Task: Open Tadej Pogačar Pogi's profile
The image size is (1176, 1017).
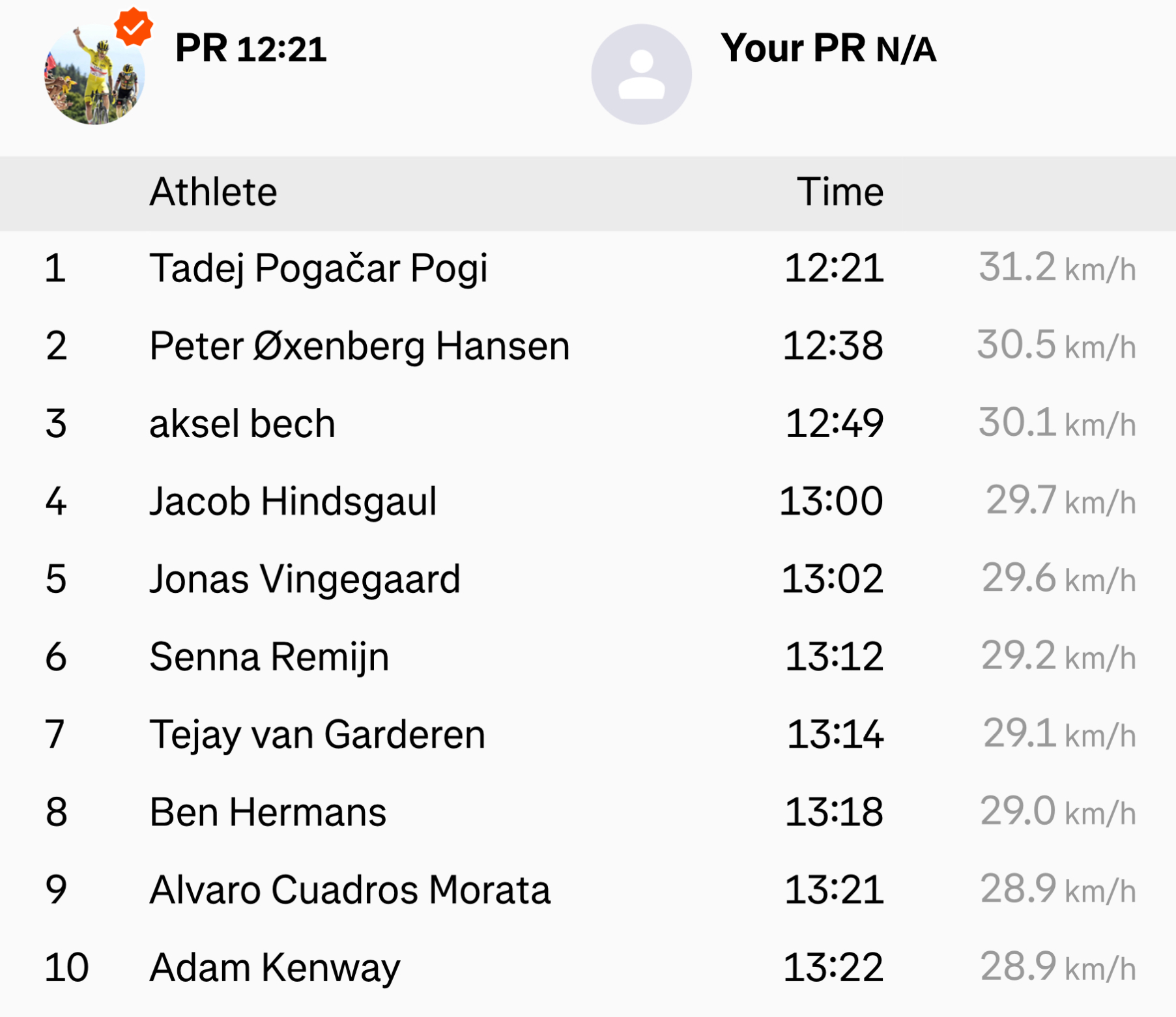Action: coord(318,268)
